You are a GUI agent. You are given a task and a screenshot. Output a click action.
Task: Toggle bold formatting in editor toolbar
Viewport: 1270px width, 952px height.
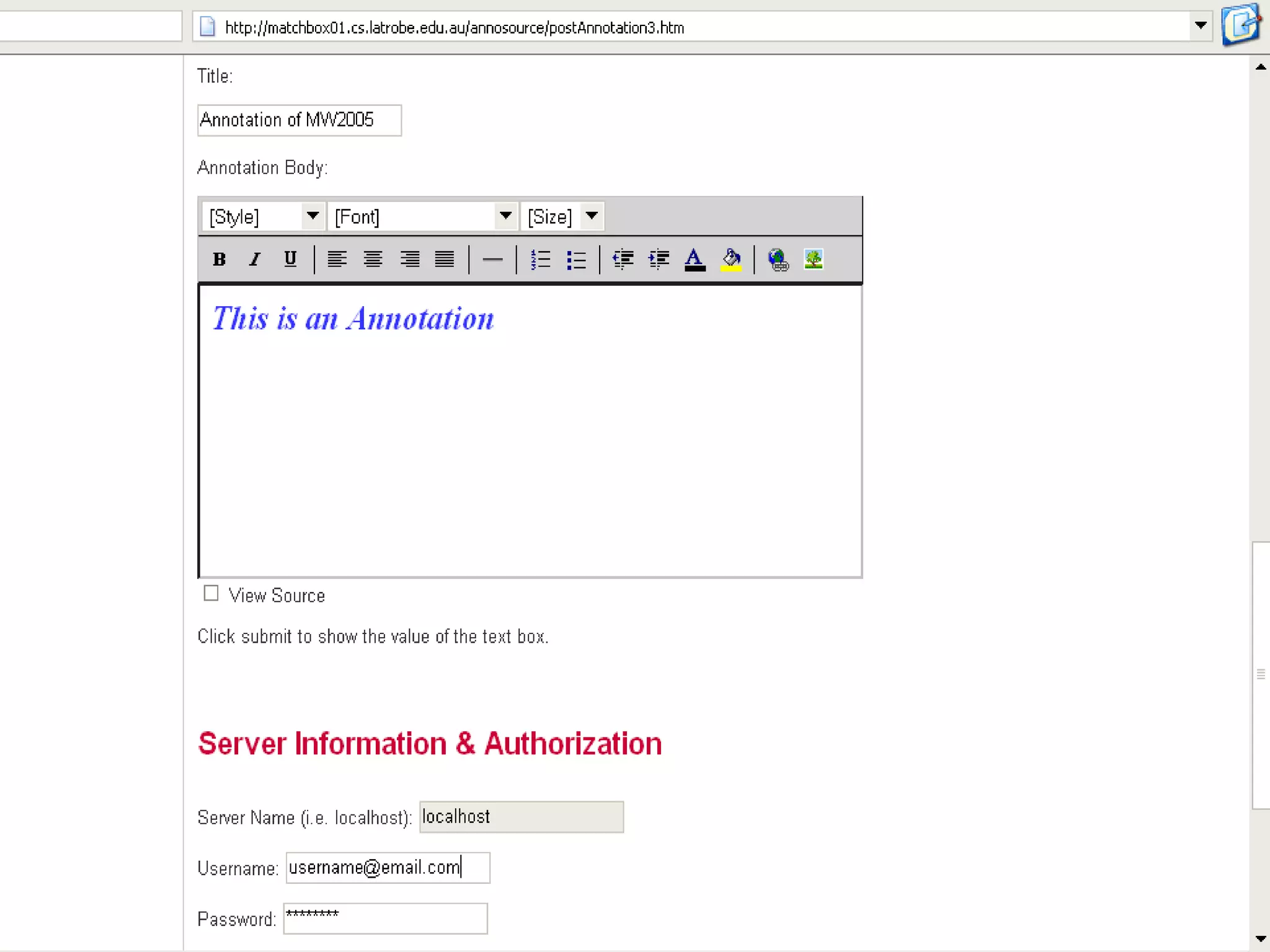click(219, 259)
